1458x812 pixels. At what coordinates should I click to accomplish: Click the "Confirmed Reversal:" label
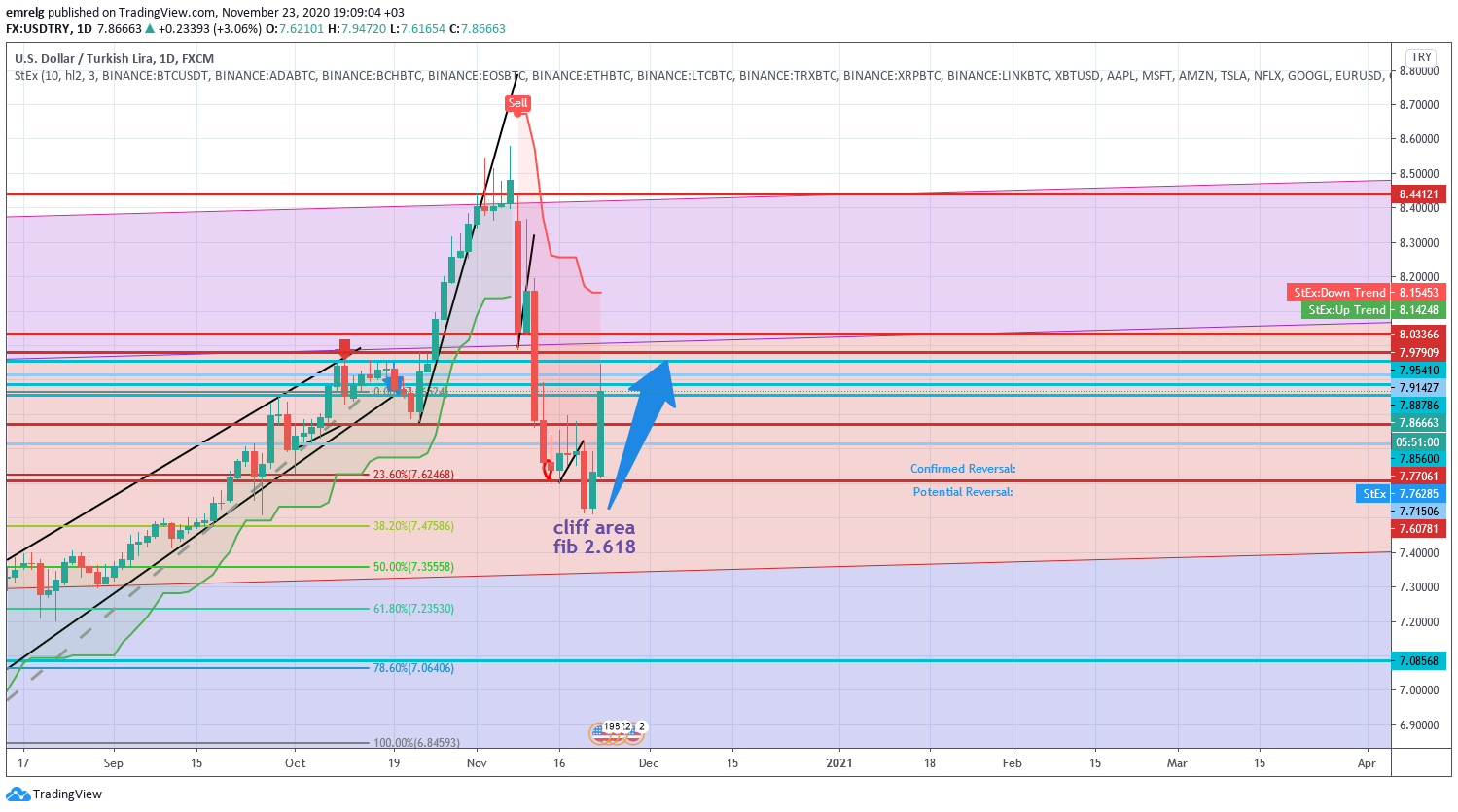(x=963, y=469)
